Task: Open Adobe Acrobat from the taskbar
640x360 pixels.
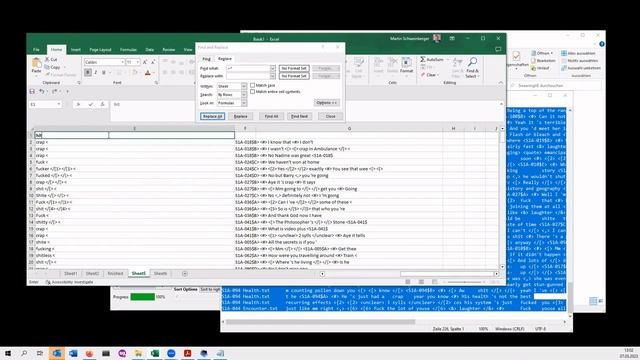Action: coord(187,353)
